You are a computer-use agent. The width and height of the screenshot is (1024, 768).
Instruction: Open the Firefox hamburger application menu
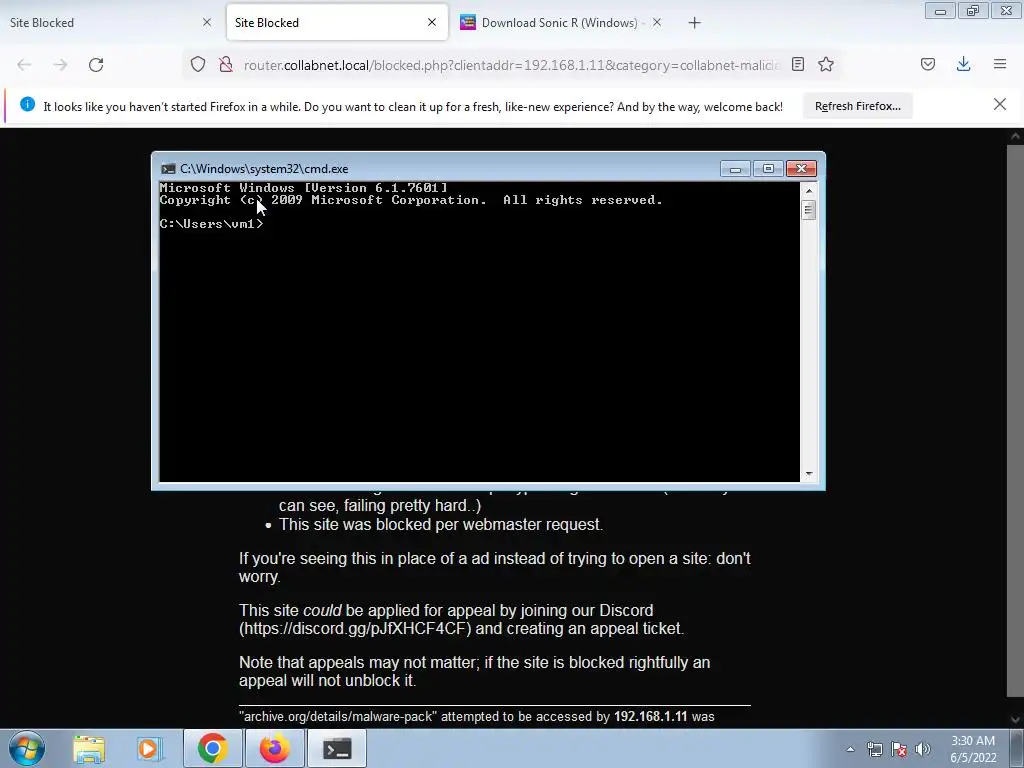[x=1000, y=64]
